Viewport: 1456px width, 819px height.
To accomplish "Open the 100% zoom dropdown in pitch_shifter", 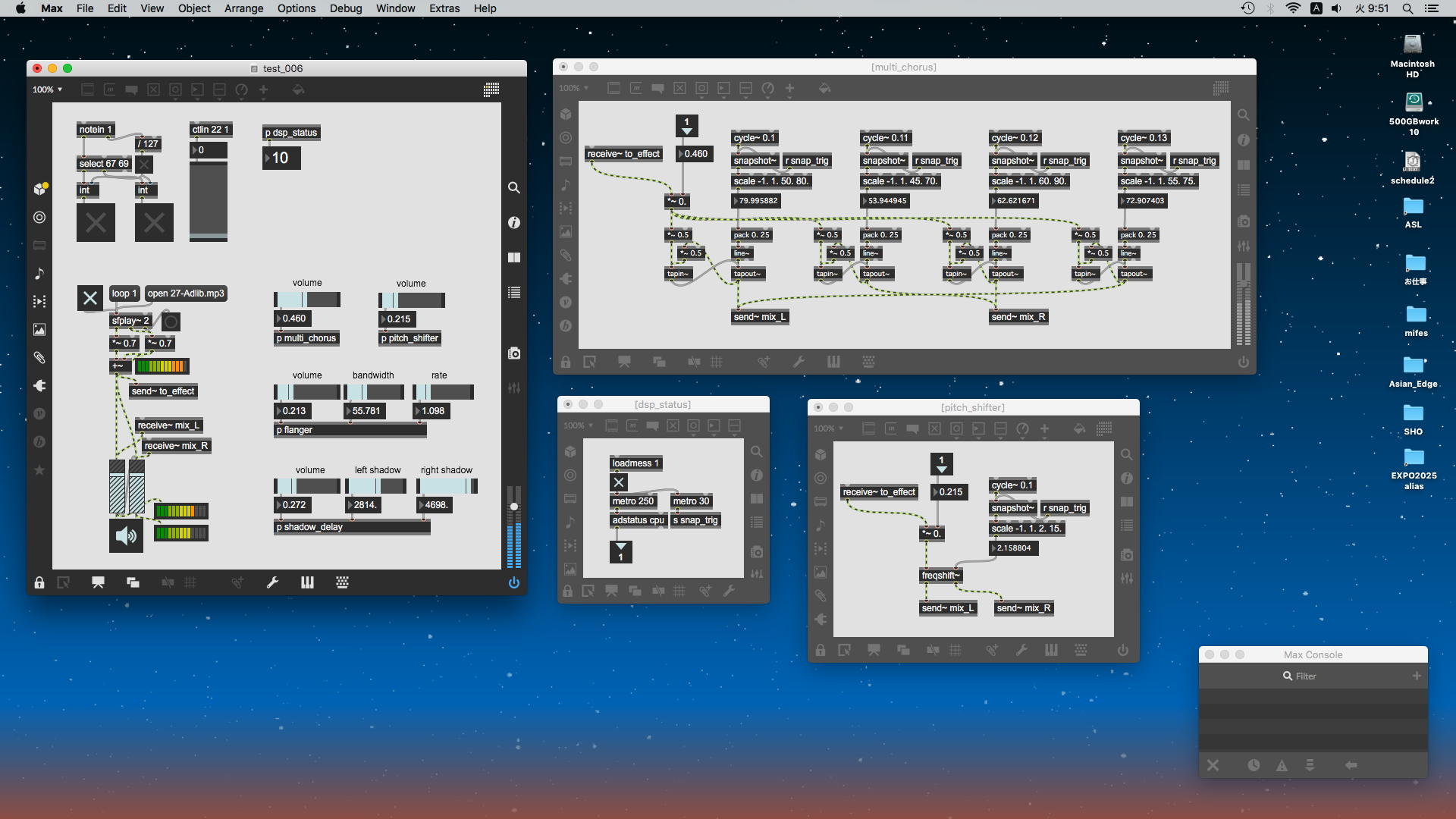I will (828, 428).
